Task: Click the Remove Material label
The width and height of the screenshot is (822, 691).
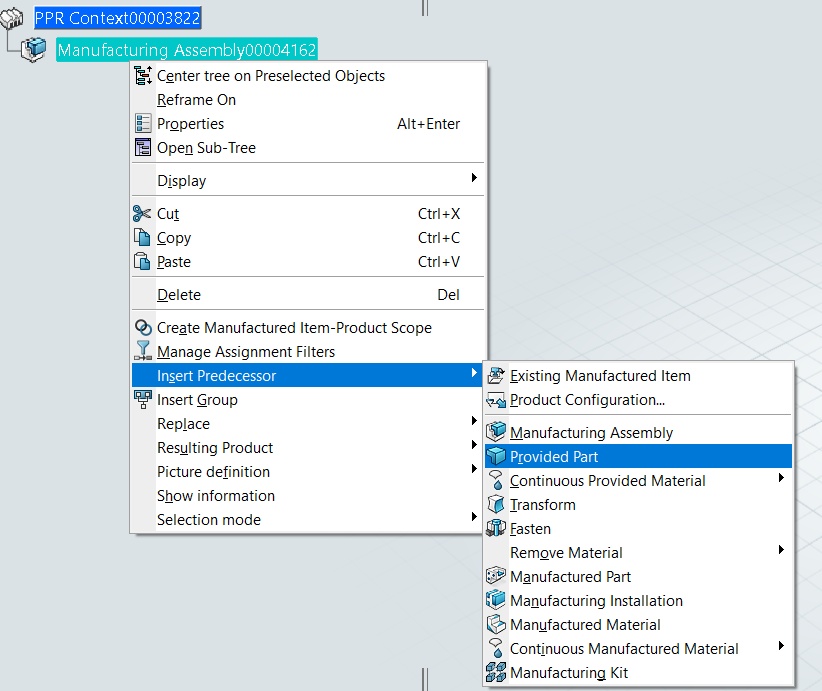Action: (x=566, y=553)
